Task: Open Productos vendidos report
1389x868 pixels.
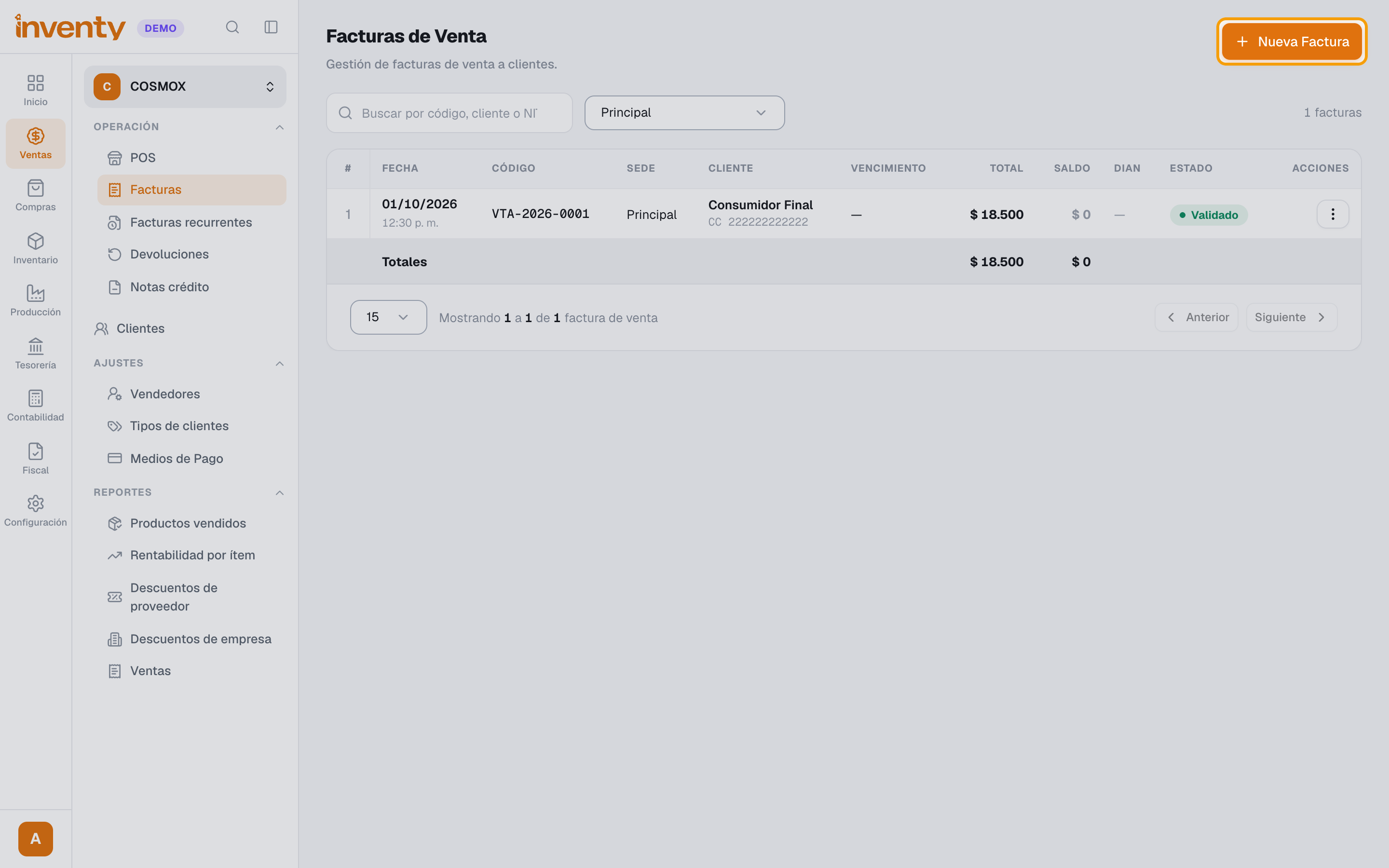Action: tap(191, 523)
